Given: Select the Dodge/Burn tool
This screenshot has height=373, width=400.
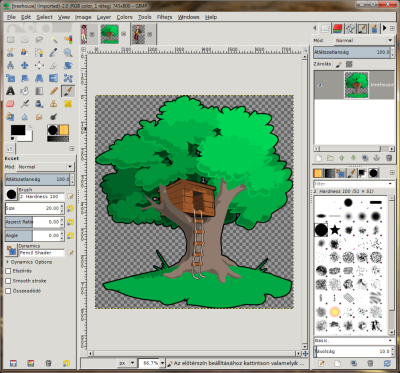Looking at the screenshot, I should (54, 117).
